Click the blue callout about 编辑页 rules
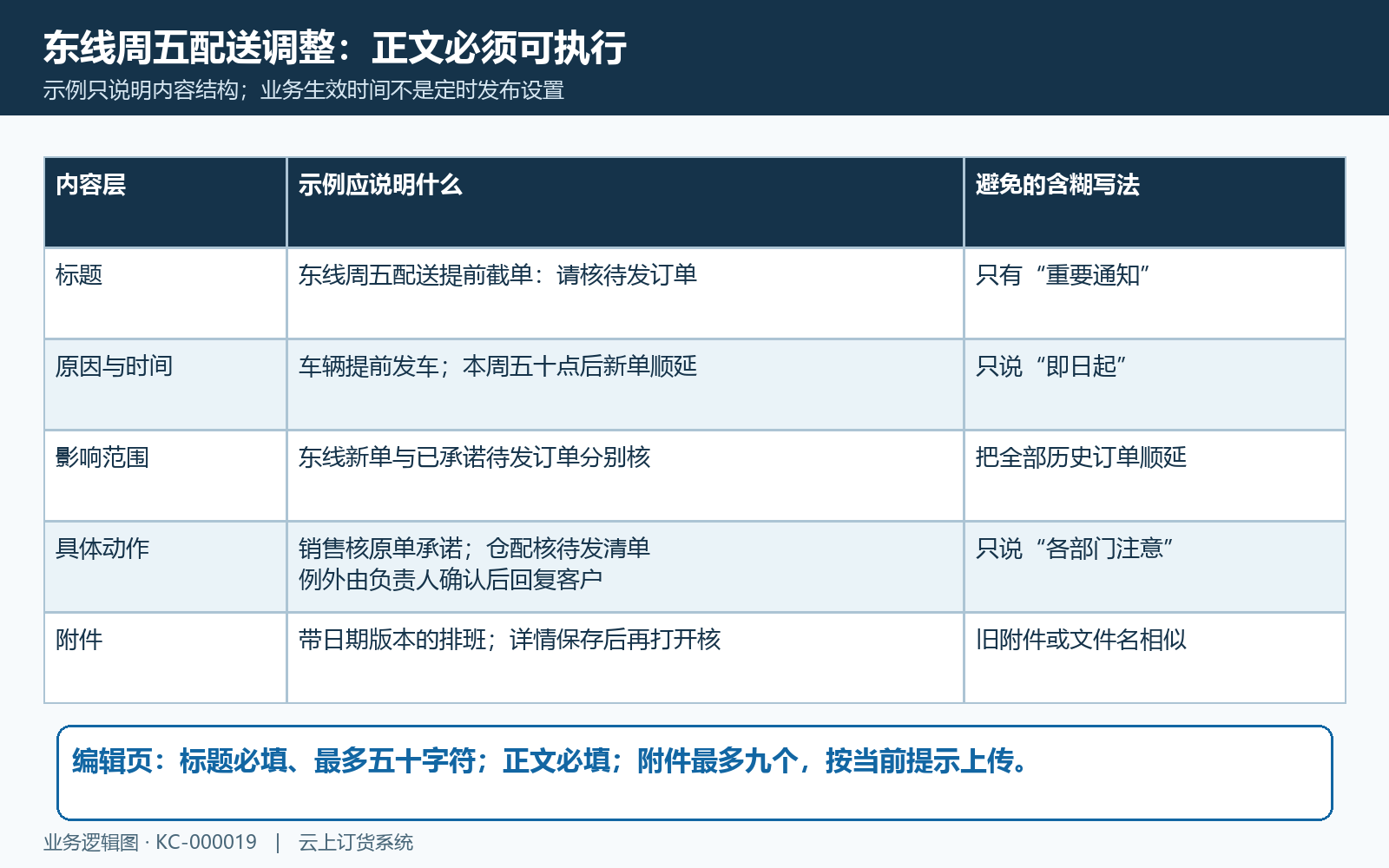This screenshot has width=1389, height=868. (x=694, y=773)
